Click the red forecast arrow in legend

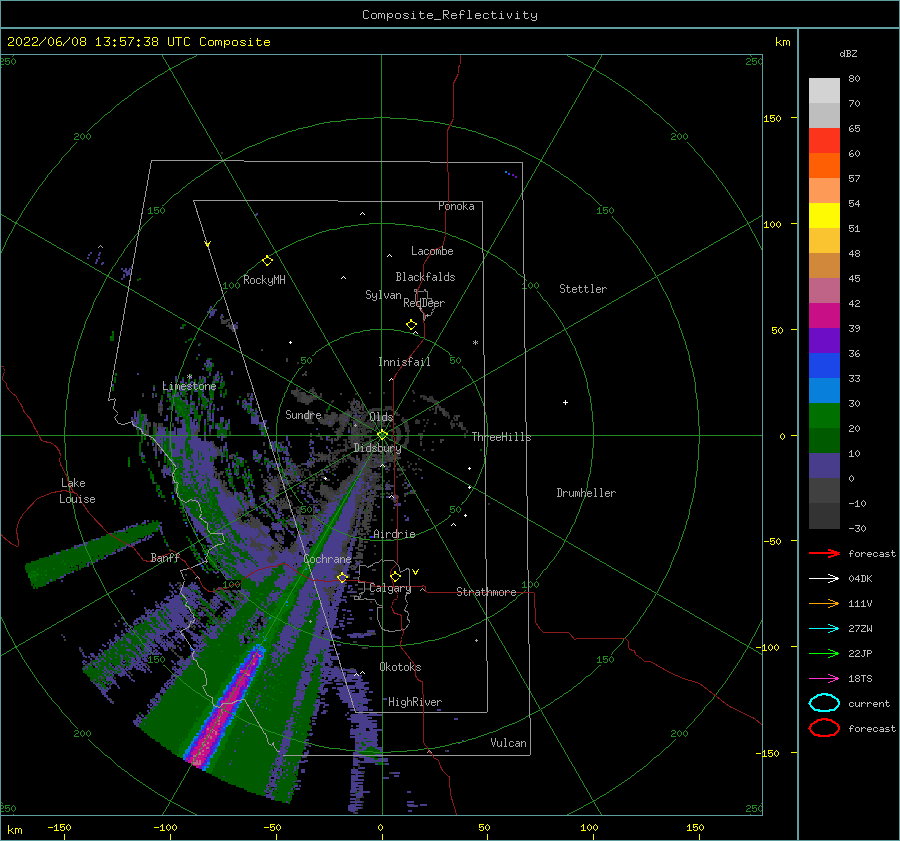click(824, 553)
